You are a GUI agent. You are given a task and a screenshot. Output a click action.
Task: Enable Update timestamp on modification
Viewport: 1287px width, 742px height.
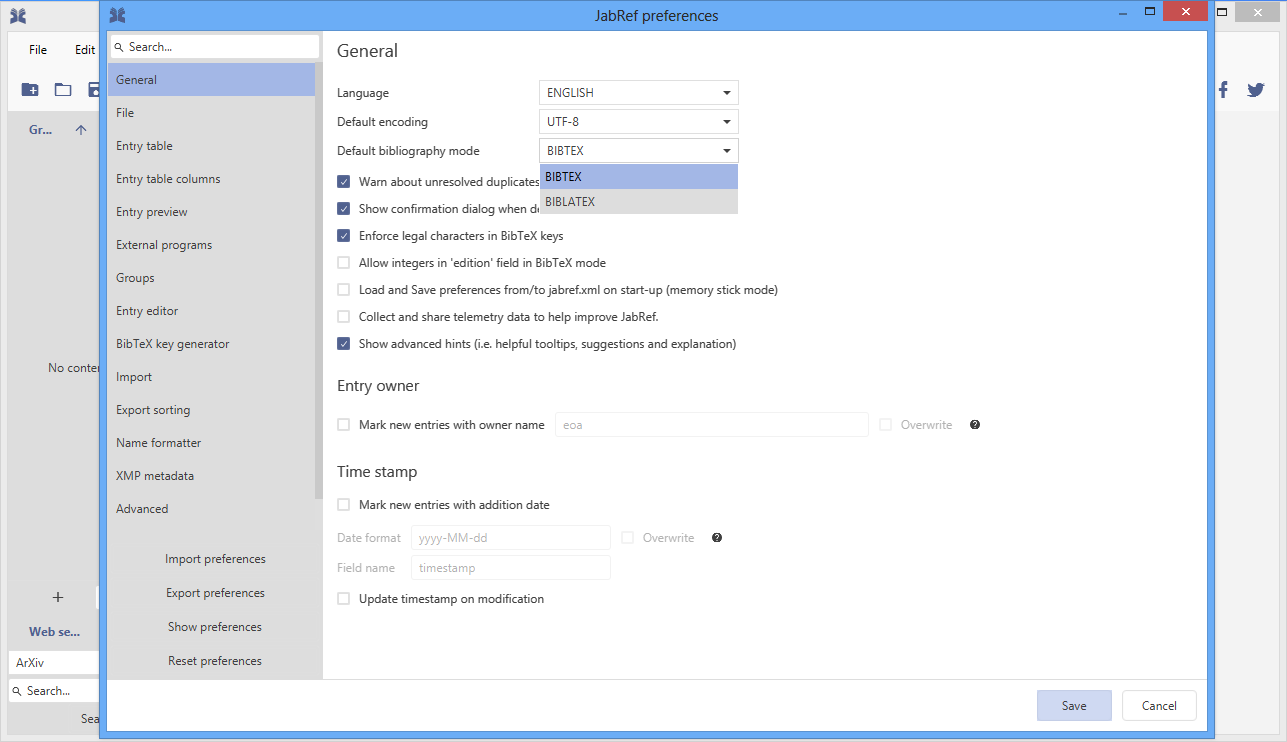point(344,599)
